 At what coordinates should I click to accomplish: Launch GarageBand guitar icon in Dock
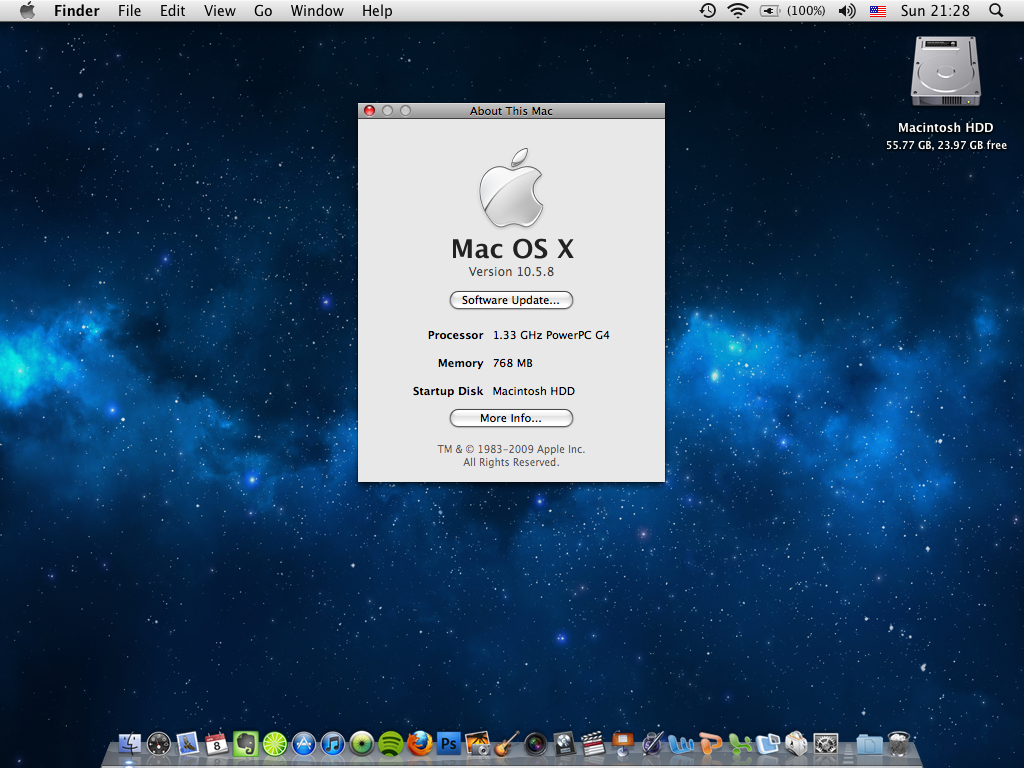[x=506, y=743]
